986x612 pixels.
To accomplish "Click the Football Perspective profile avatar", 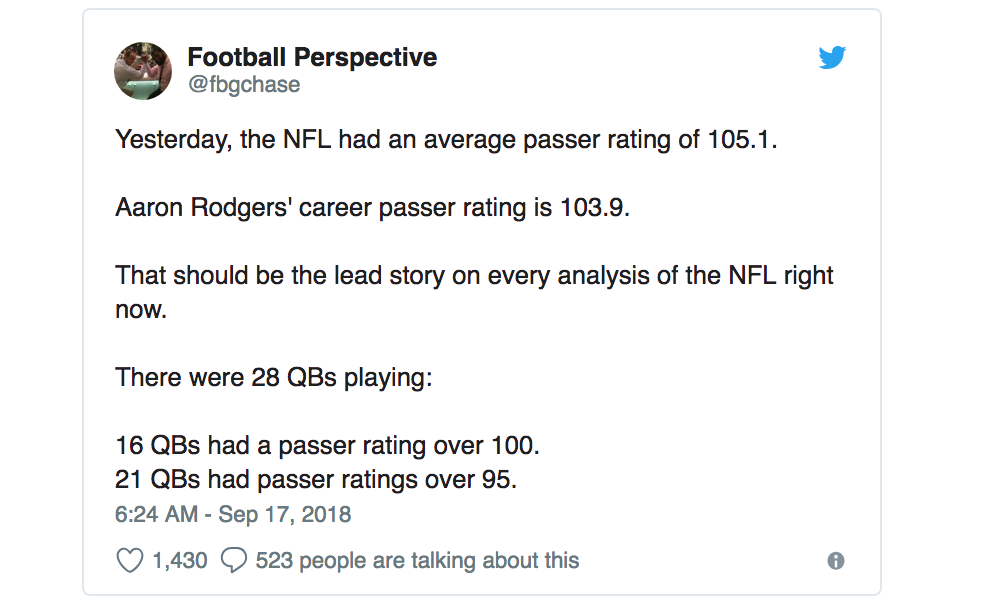I will pyautogui.click(x=144, y=71).
